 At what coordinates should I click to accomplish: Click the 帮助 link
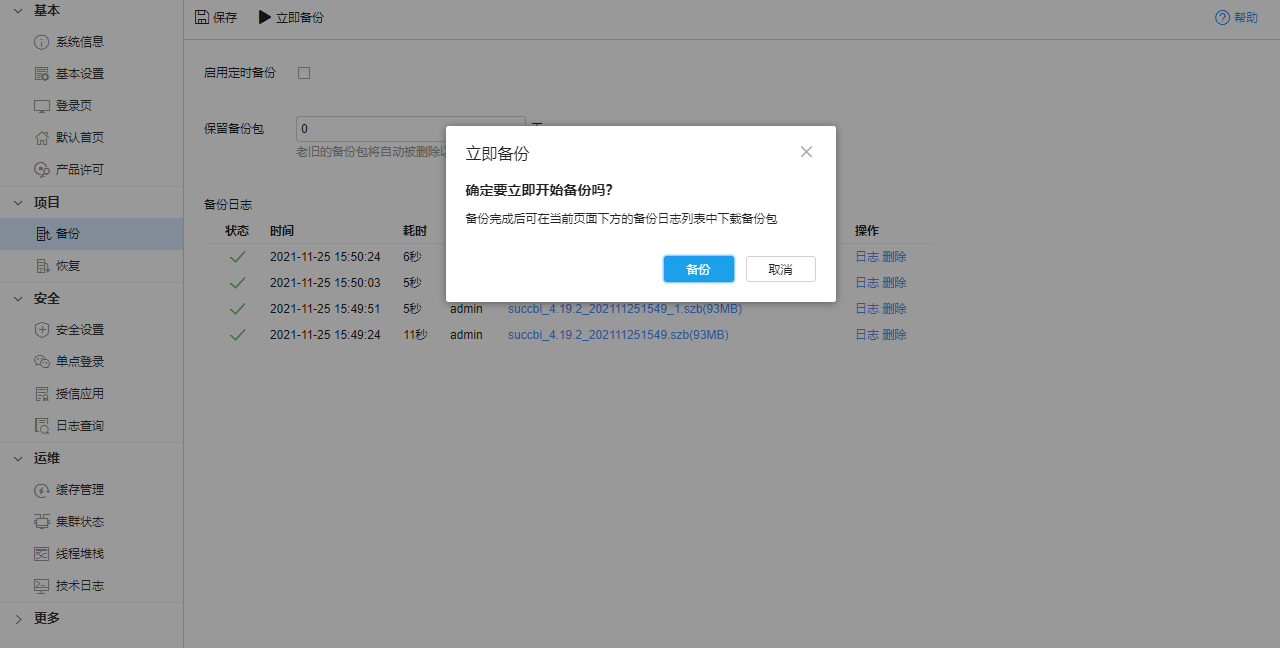pyautogui.click(x=1246, y=18)
